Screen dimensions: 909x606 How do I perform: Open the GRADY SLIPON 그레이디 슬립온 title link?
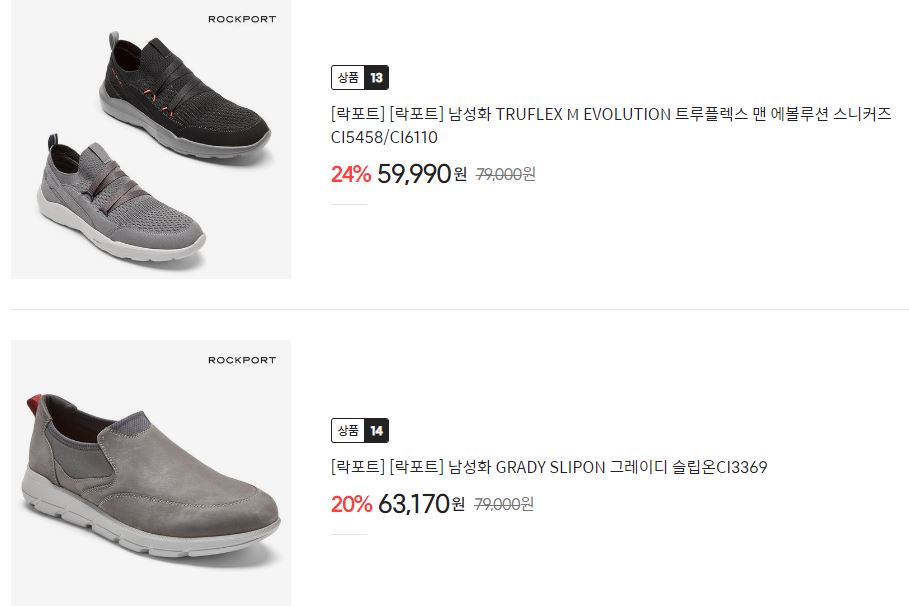pyautogui.click(x=549, y=467)
